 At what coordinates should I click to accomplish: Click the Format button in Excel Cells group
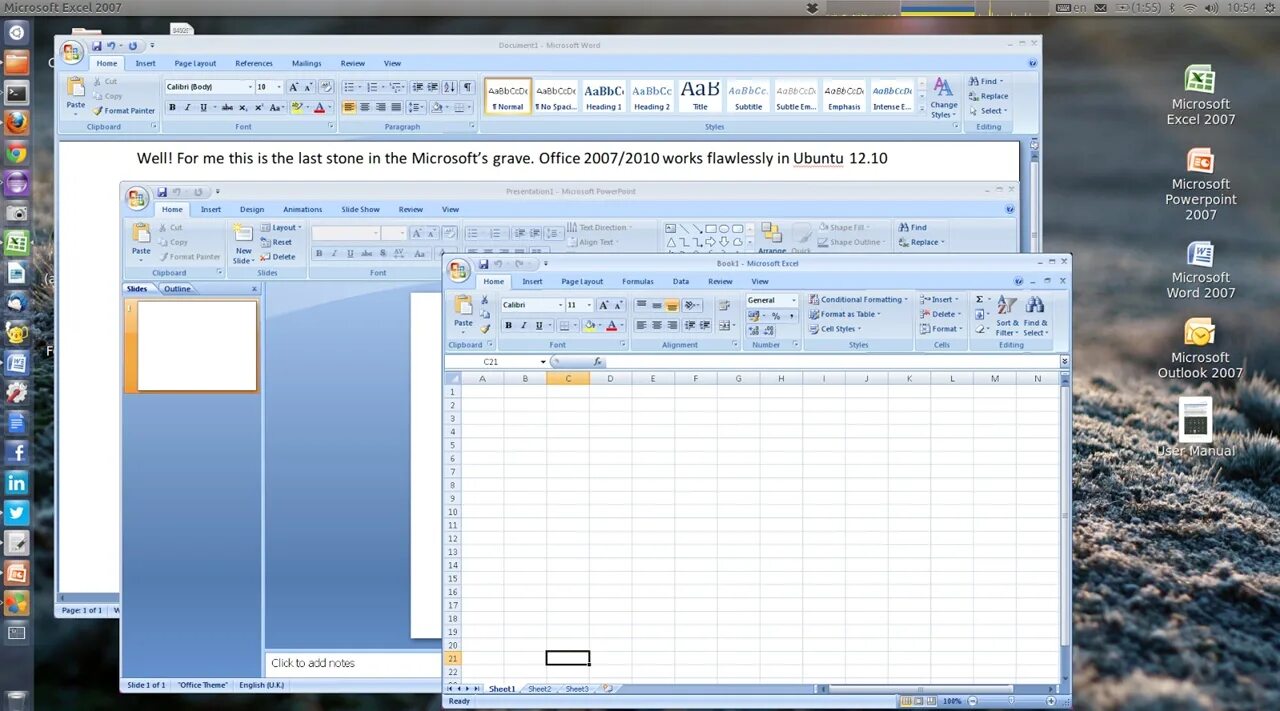[x=941, y=329]
